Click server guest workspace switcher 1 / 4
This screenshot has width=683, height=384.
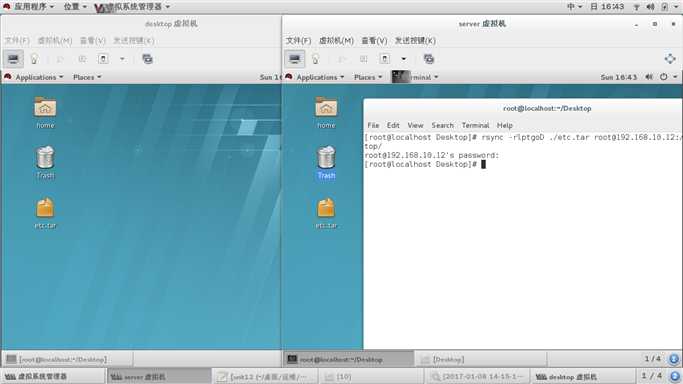[653, 359]
